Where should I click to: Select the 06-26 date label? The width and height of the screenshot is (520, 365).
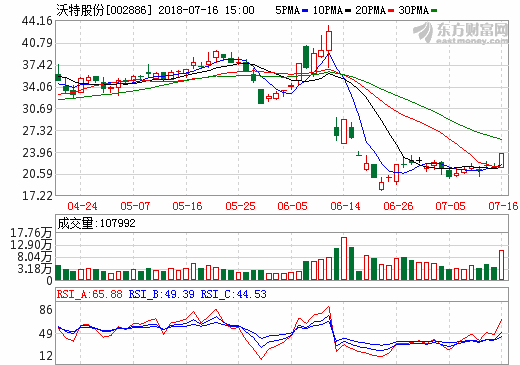coord(398,206)
